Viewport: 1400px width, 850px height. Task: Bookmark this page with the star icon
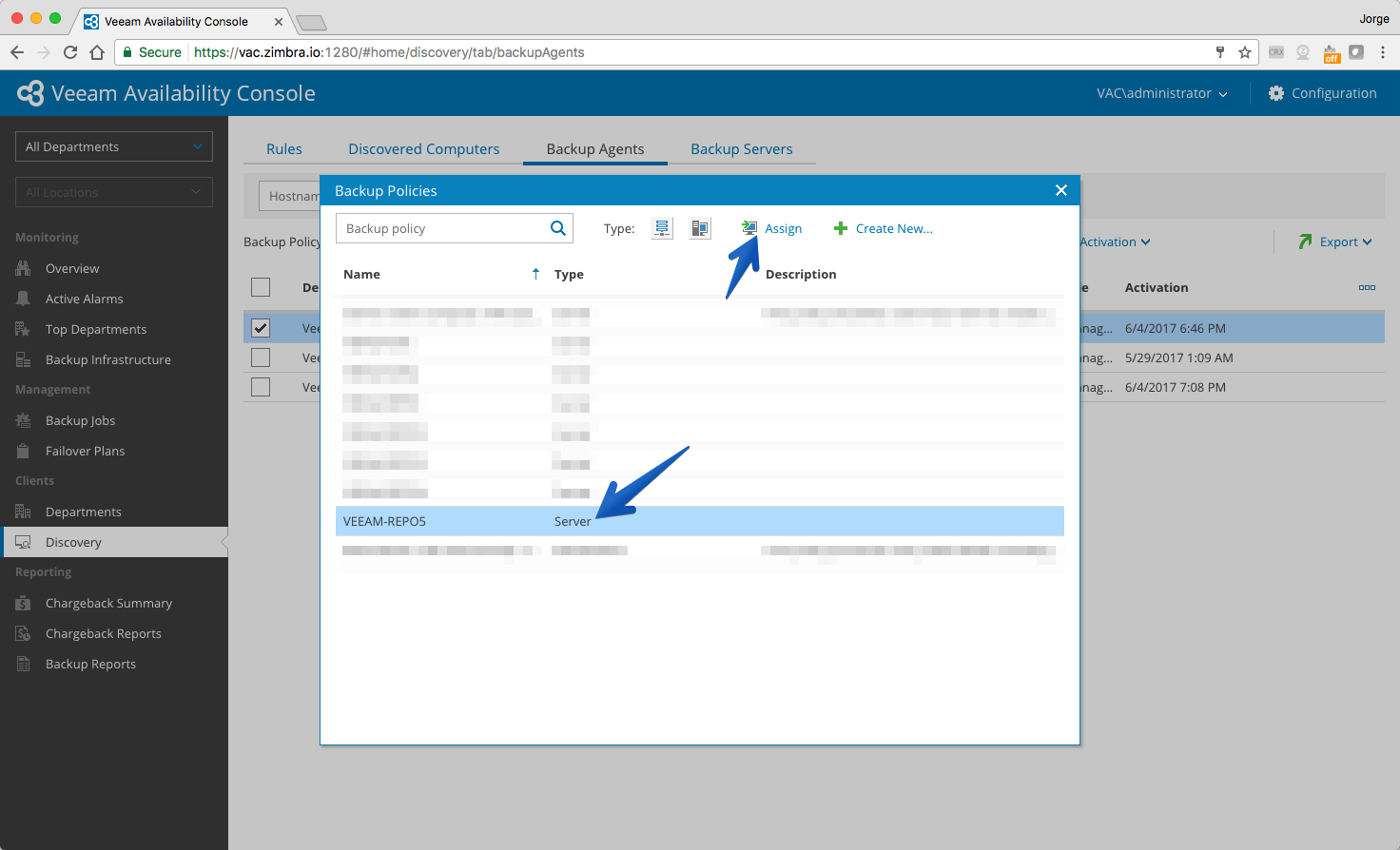point(1245,52)
